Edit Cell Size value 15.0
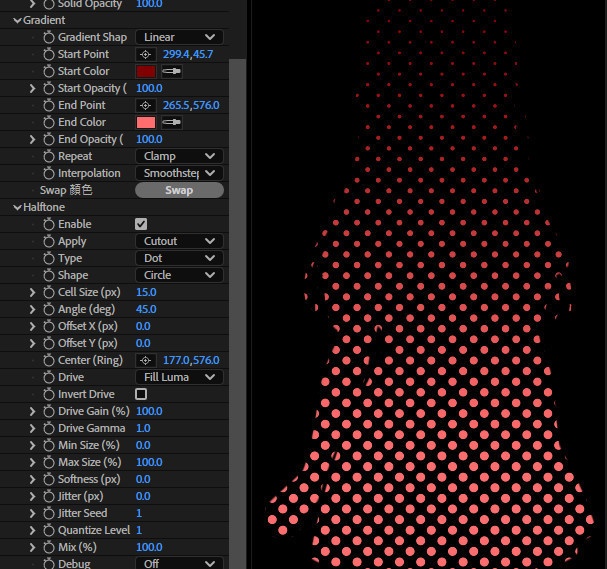This screenshot has height=569, width=607. click(x=146, y=292)
